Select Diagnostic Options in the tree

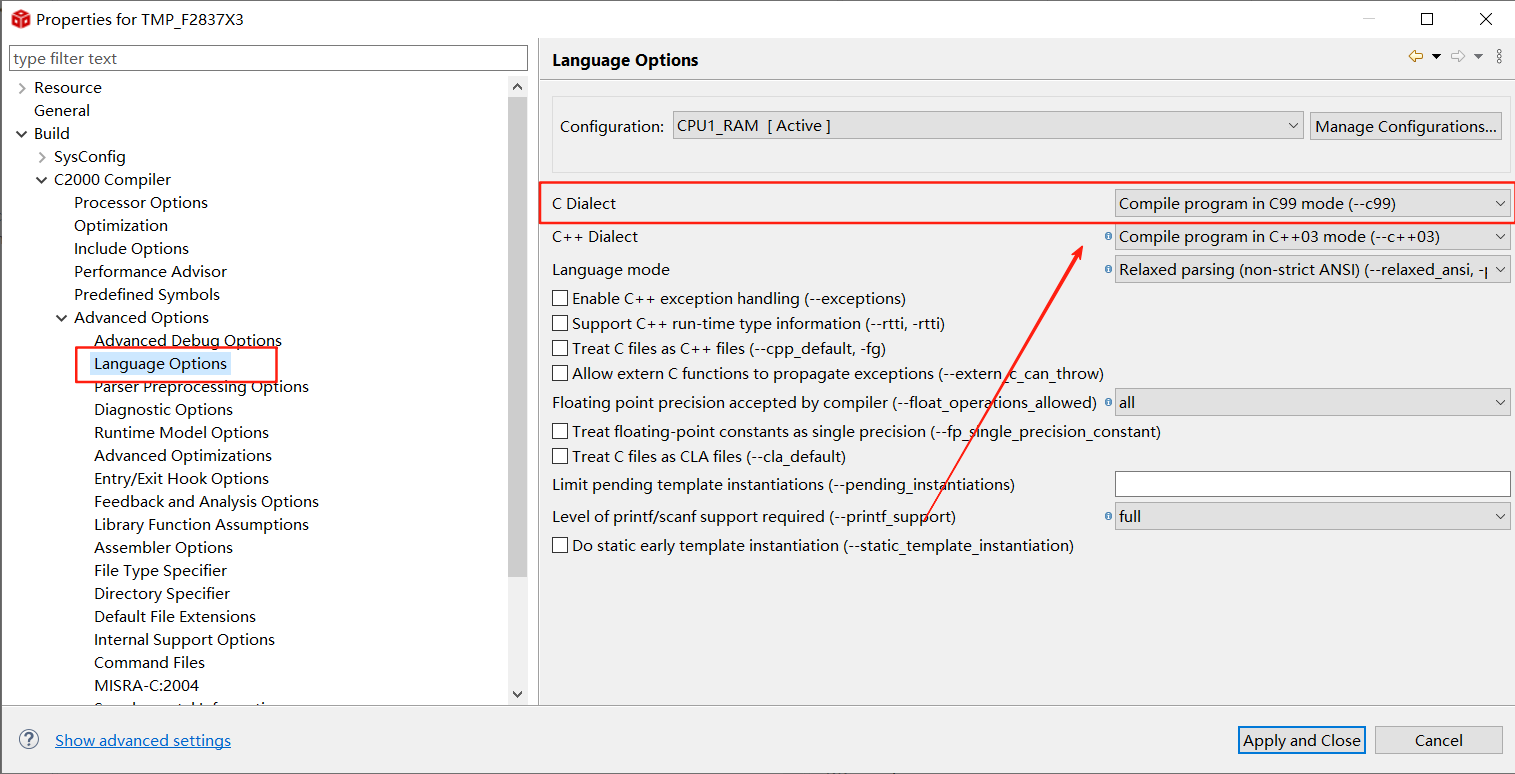point(163,410)
